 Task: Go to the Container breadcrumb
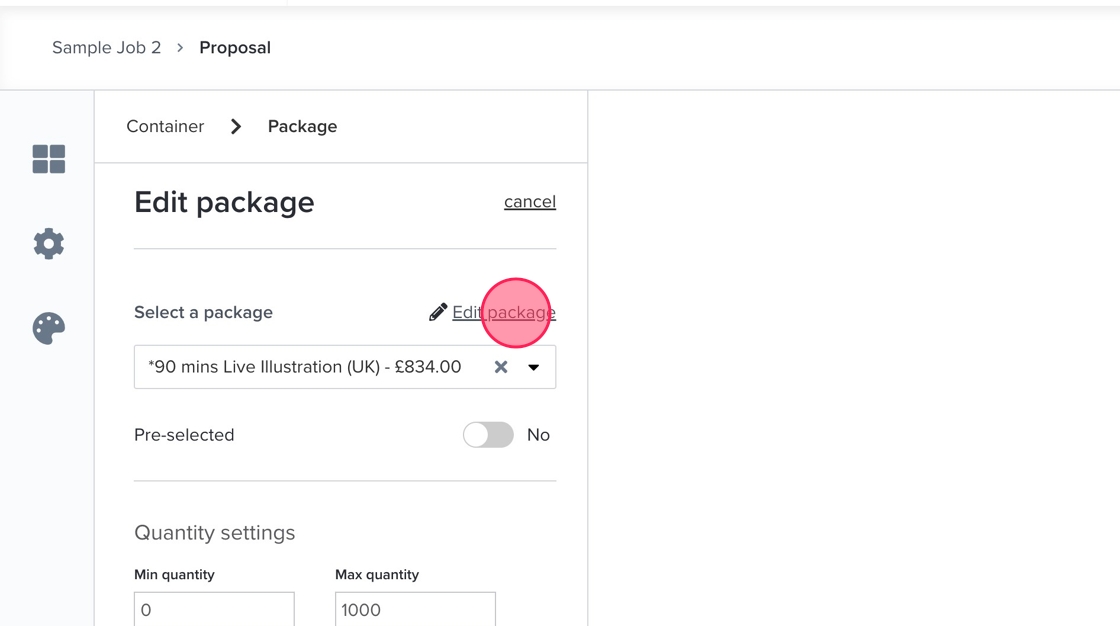click(165, 127)
